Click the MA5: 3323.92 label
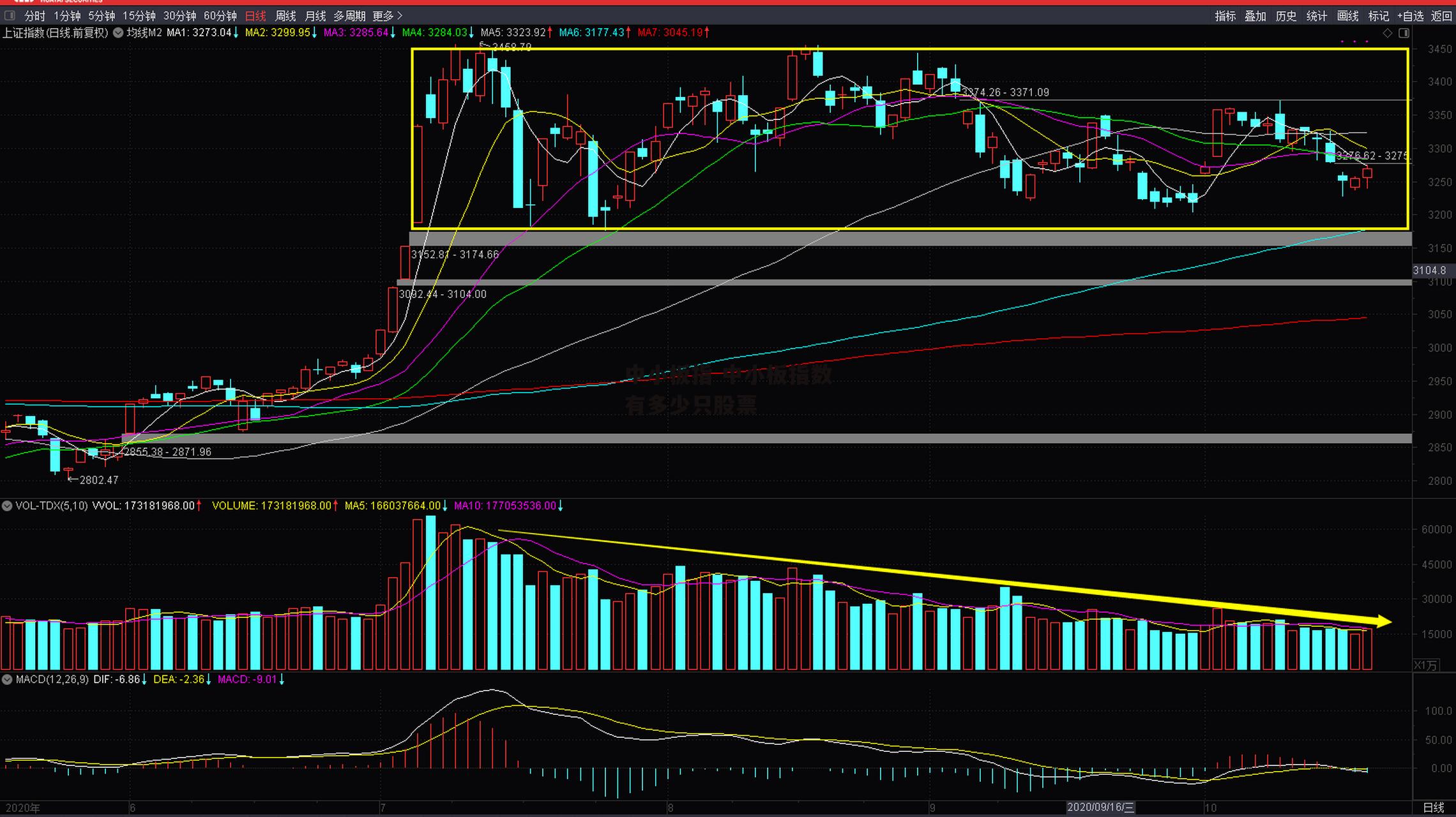 point(513,33)
